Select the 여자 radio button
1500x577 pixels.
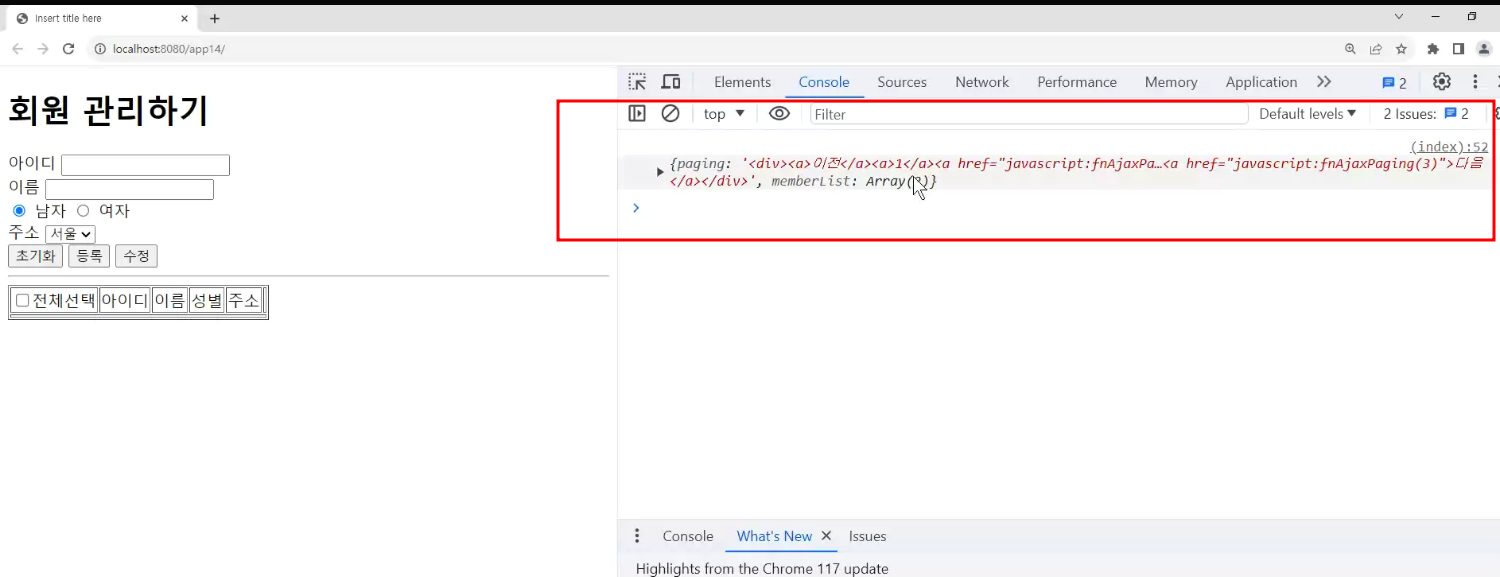coord(83,210)
